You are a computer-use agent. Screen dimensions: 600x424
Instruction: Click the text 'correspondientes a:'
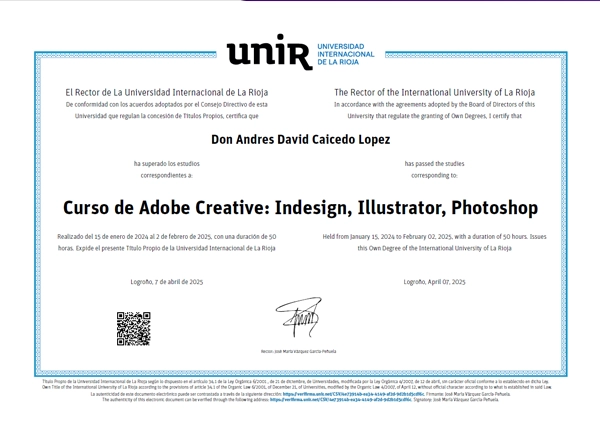(x=166, y=175)
